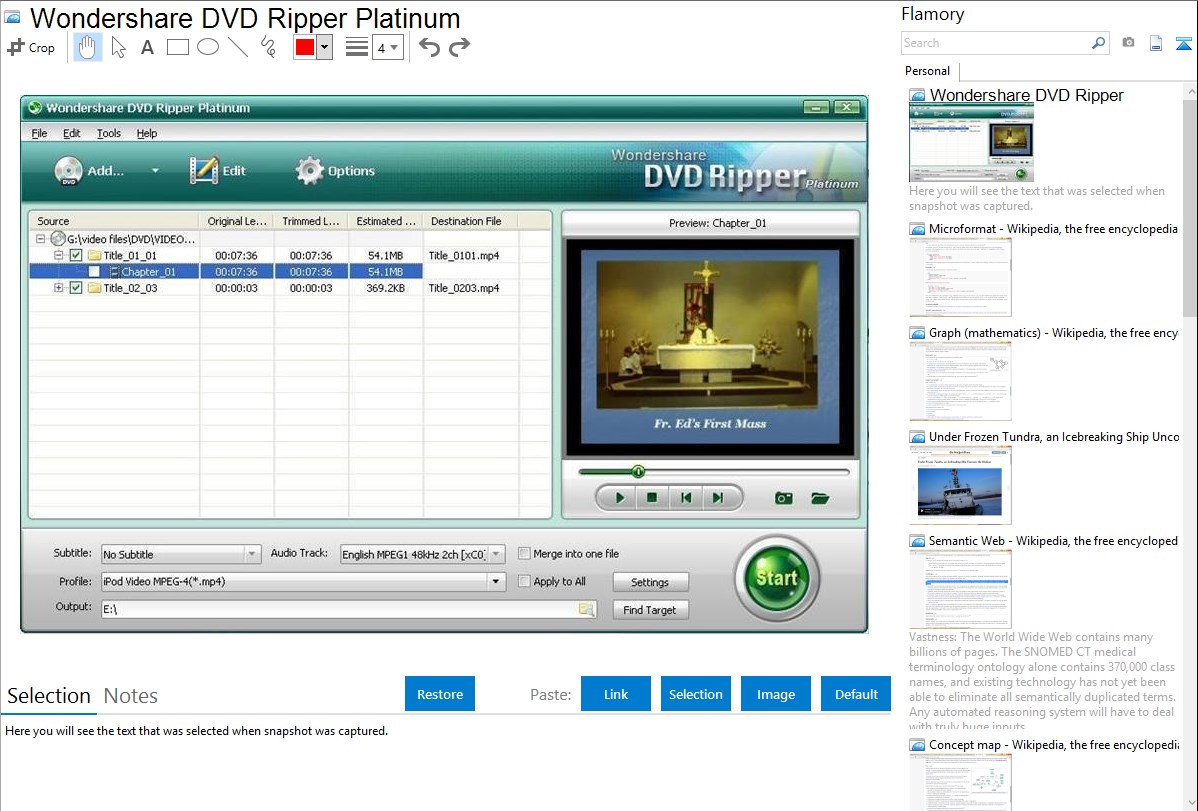Switch to the Notes tab
Screen dimensions: 1198x811
point(131,696)
